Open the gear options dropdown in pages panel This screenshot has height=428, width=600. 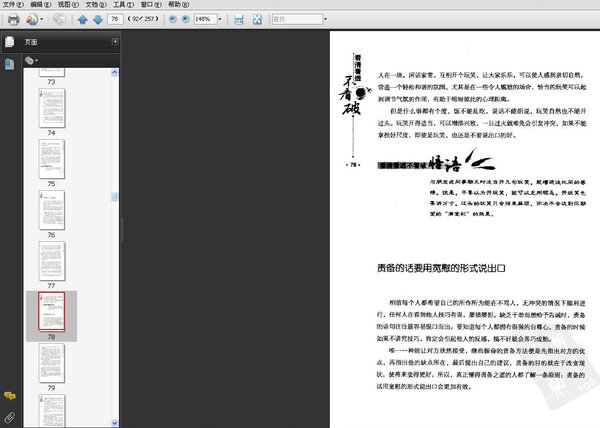(x=31, y=60)
